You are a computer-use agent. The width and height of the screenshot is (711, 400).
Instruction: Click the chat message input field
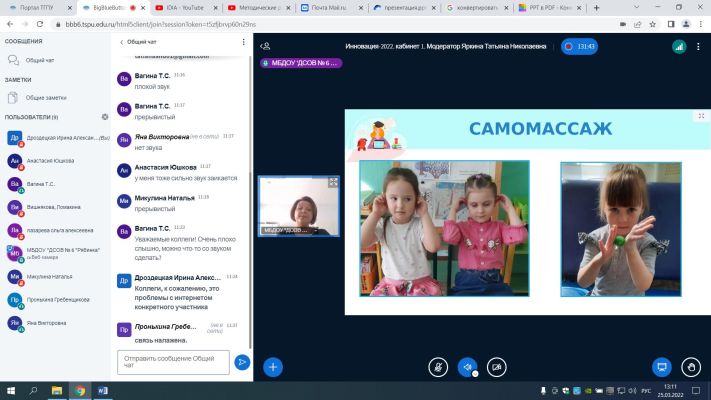[x=173, y=362]
